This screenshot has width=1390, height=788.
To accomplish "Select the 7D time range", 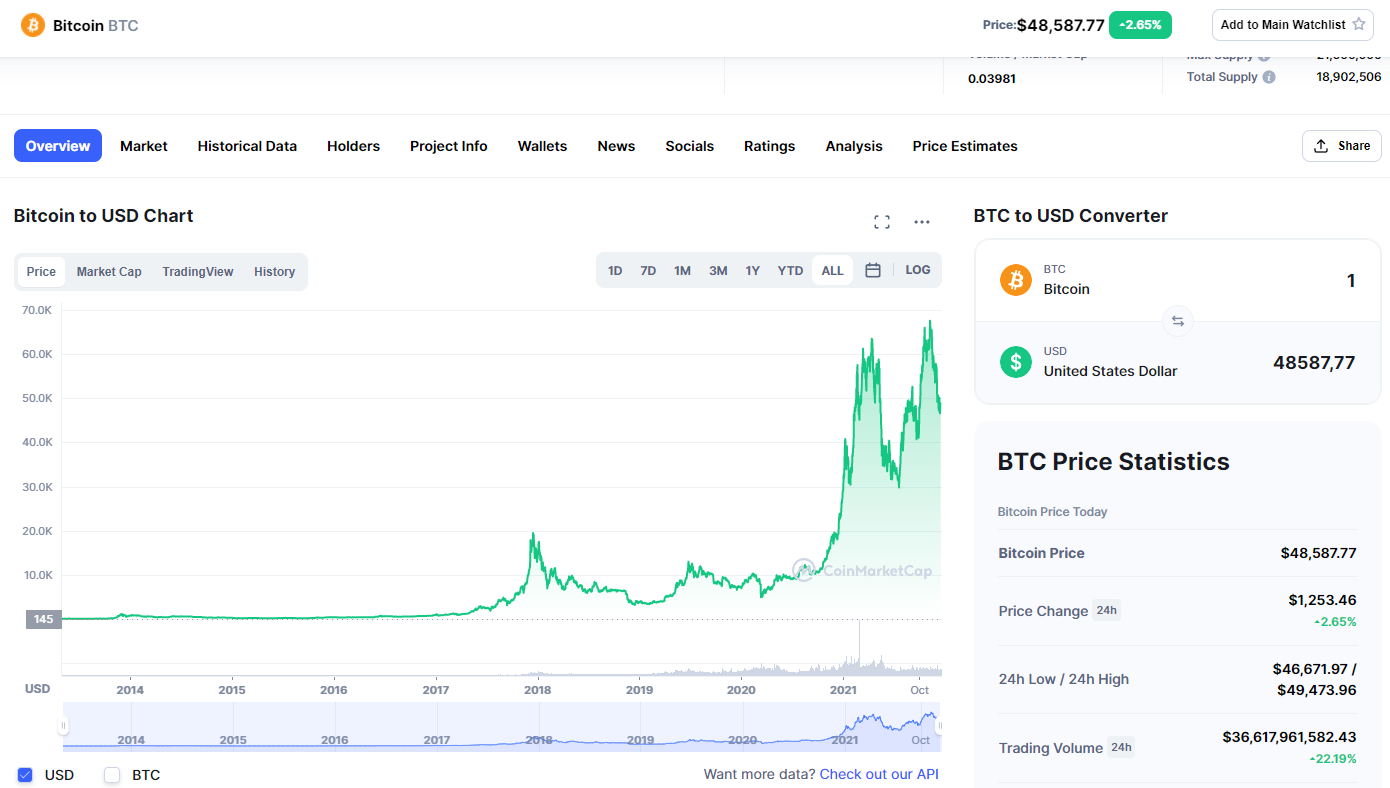I will click(x=648, y=271).
